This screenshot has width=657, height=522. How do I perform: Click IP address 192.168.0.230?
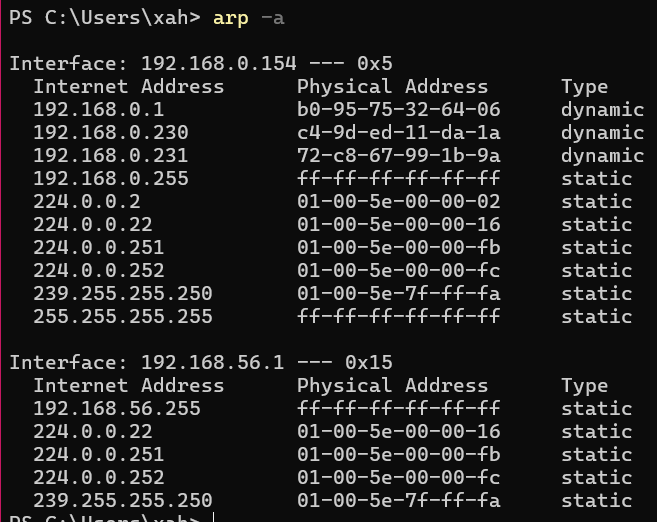[110, 132]
